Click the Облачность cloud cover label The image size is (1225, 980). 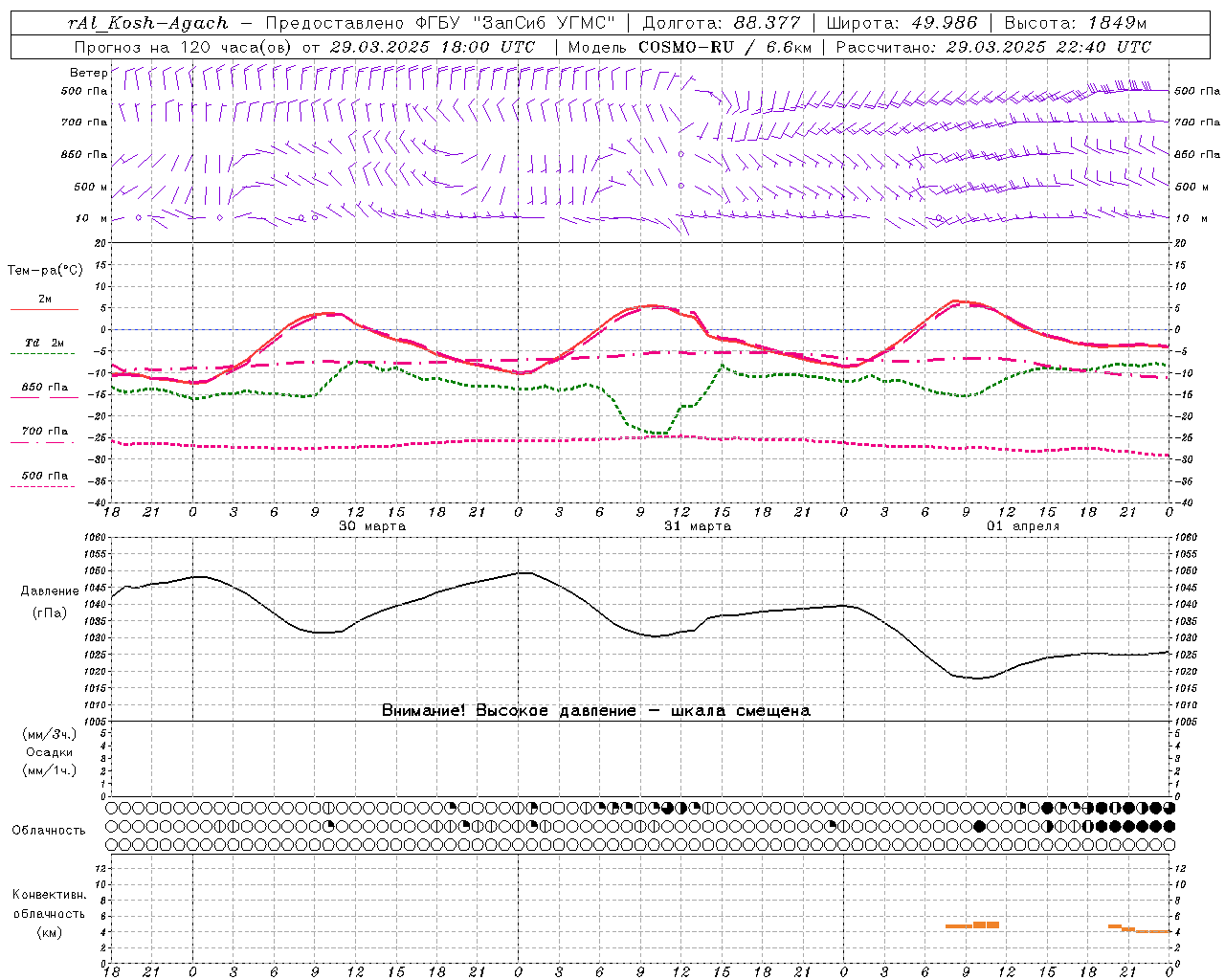tap(49, 830)
